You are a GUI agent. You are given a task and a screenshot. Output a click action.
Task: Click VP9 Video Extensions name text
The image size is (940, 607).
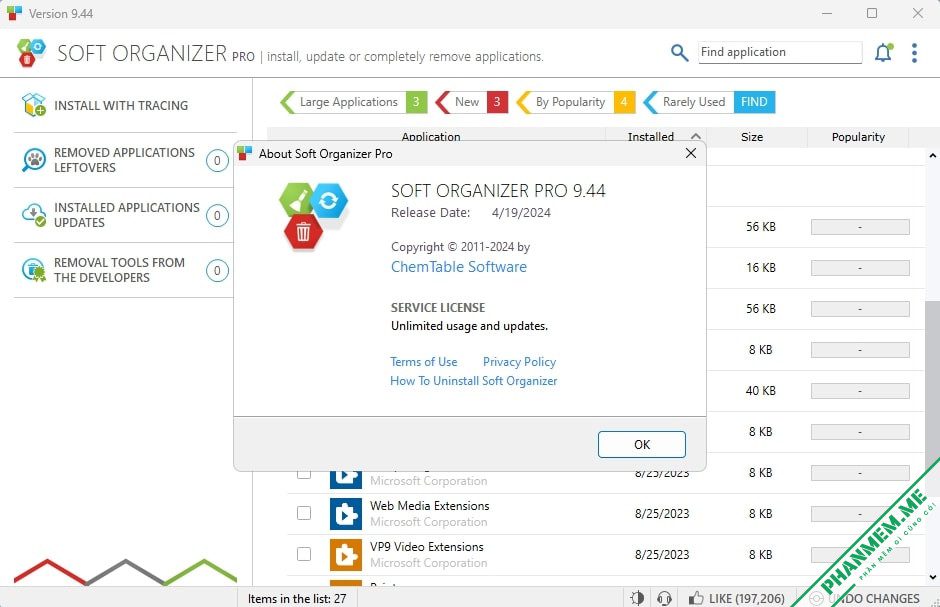[x=426, y=546]
